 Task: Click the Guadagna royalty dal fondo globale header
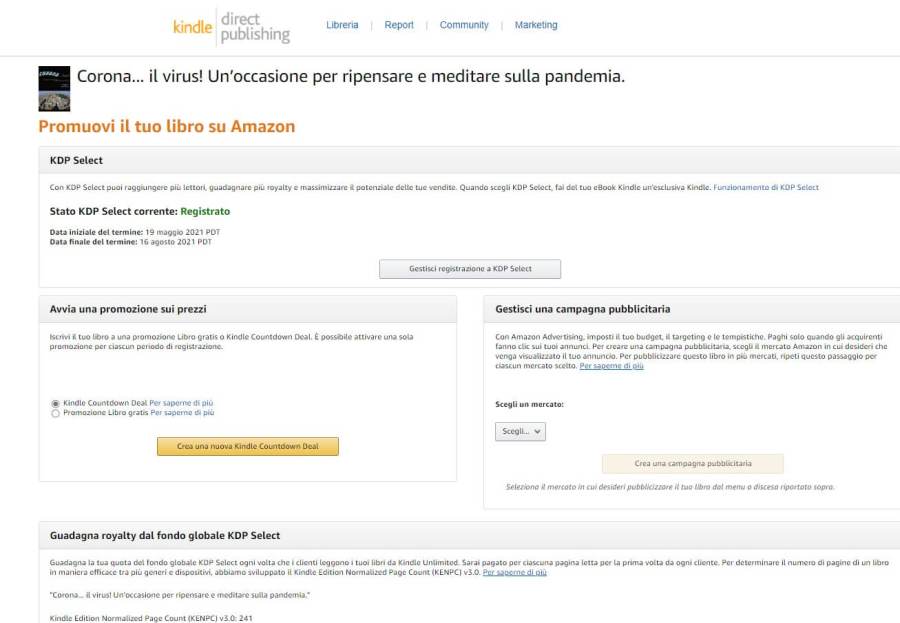tap(165, 536)
